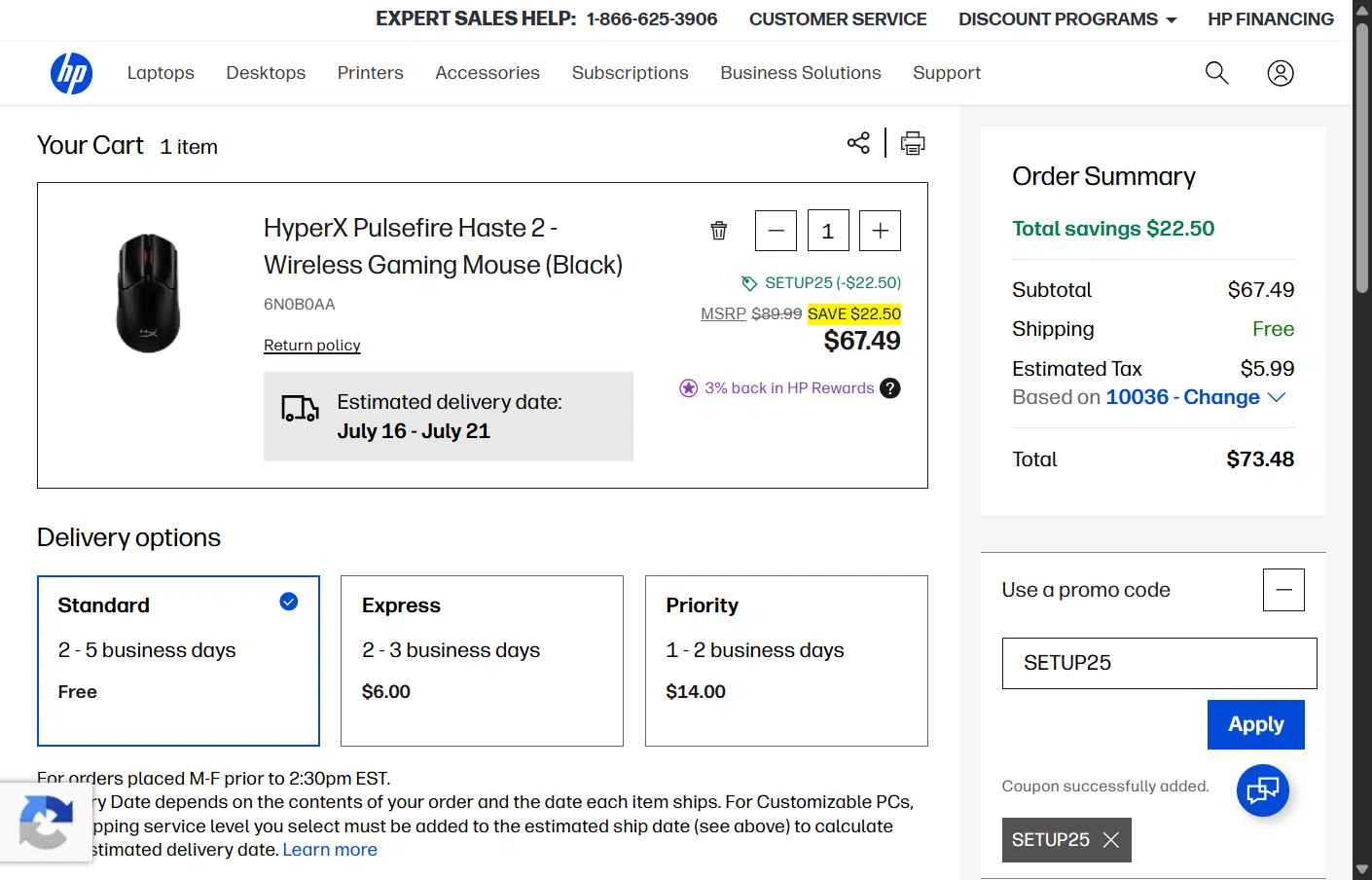Image resolution: width=1372 pixels, height=880 pixels.
Task: Decrease quantity with minus button
Action: pos(776,231)
